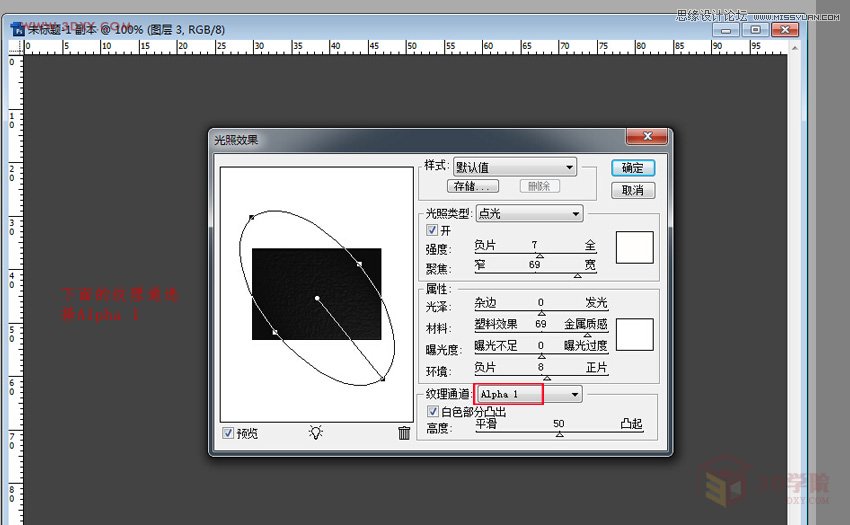Image resolution: width=850 pixels, height=525 pixels.
Task: Click the 曝光度 exposure slider handle
Action: tap(542, 356)
